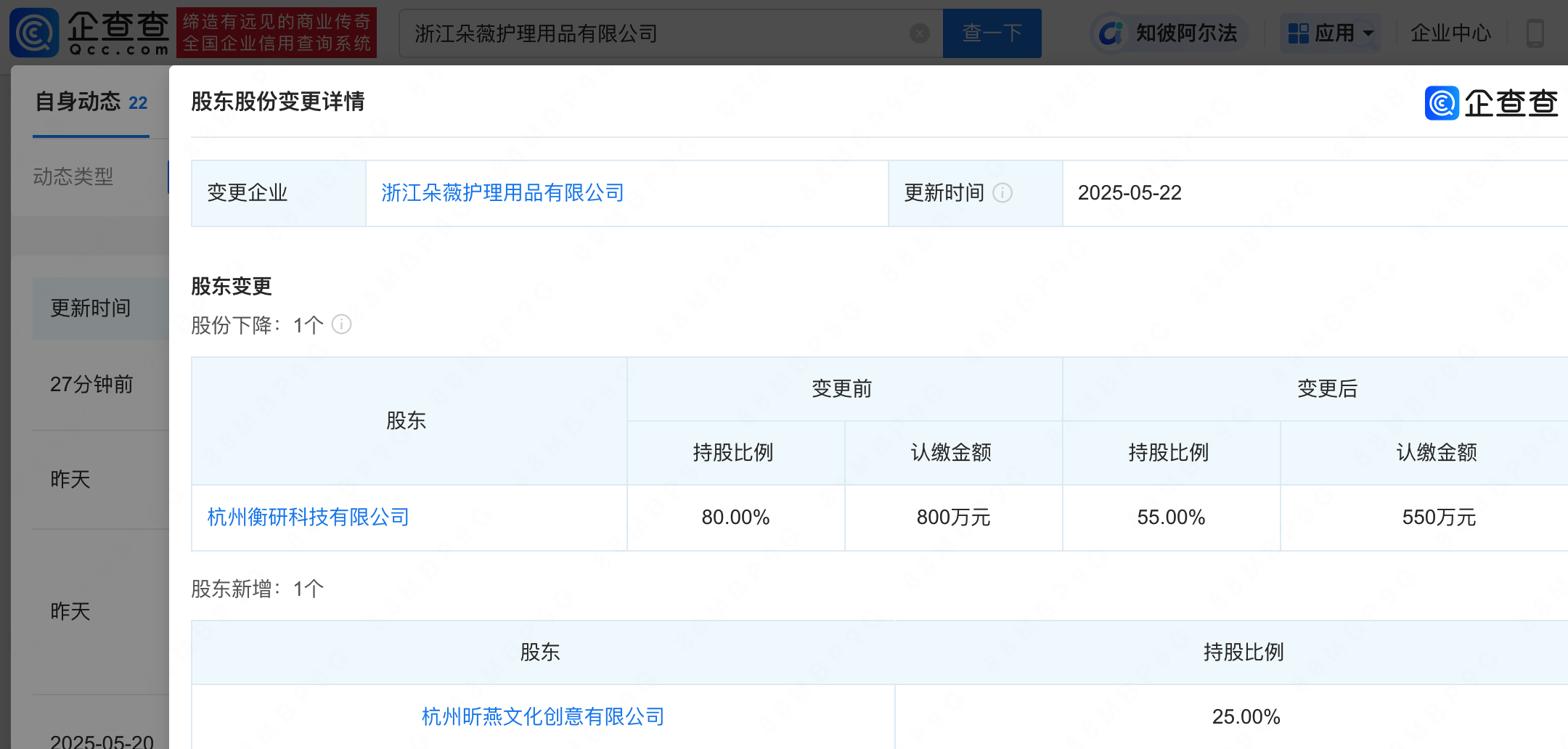Click the mobile phone icon in header

pos(1535,33)
